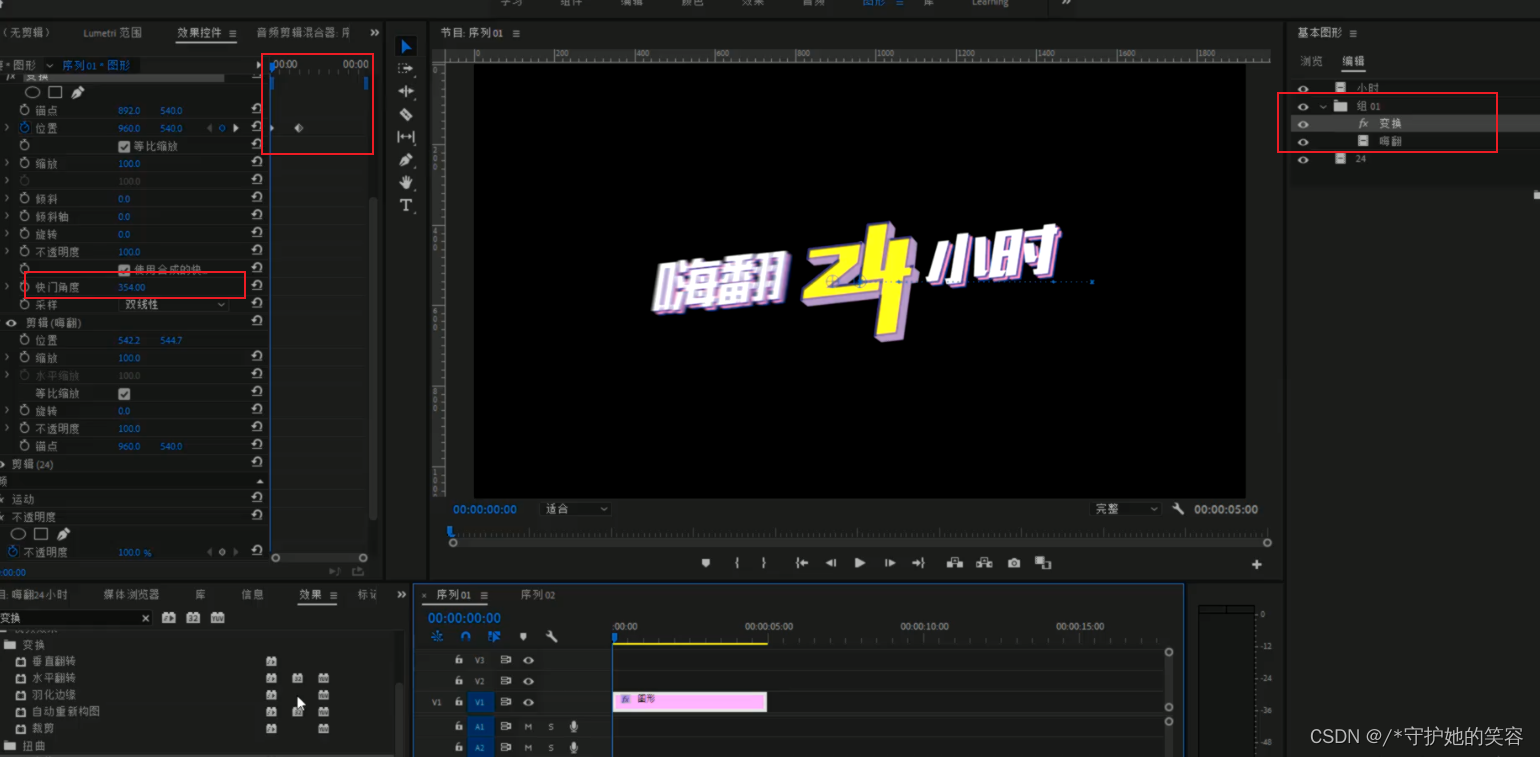Mark In point in Program monitor

(737, 563)
